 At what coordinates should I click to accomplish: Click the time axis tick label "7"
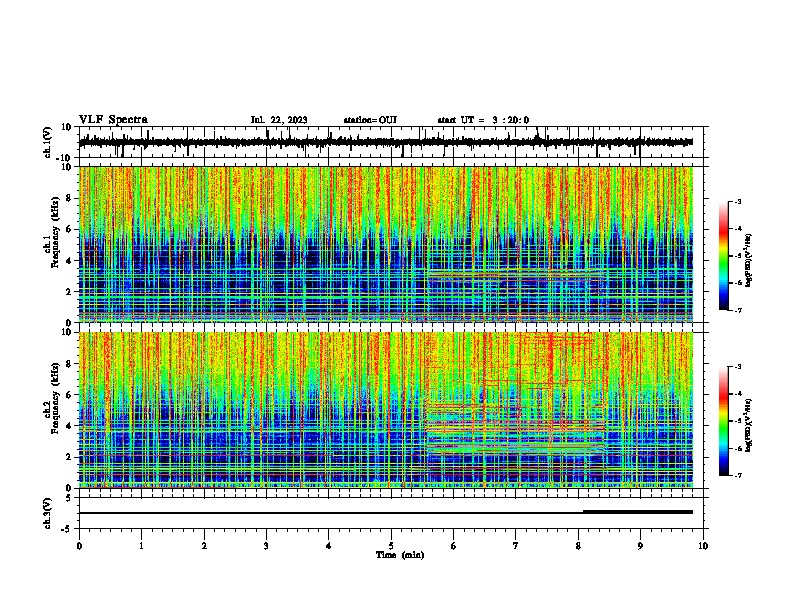[516, 546]
